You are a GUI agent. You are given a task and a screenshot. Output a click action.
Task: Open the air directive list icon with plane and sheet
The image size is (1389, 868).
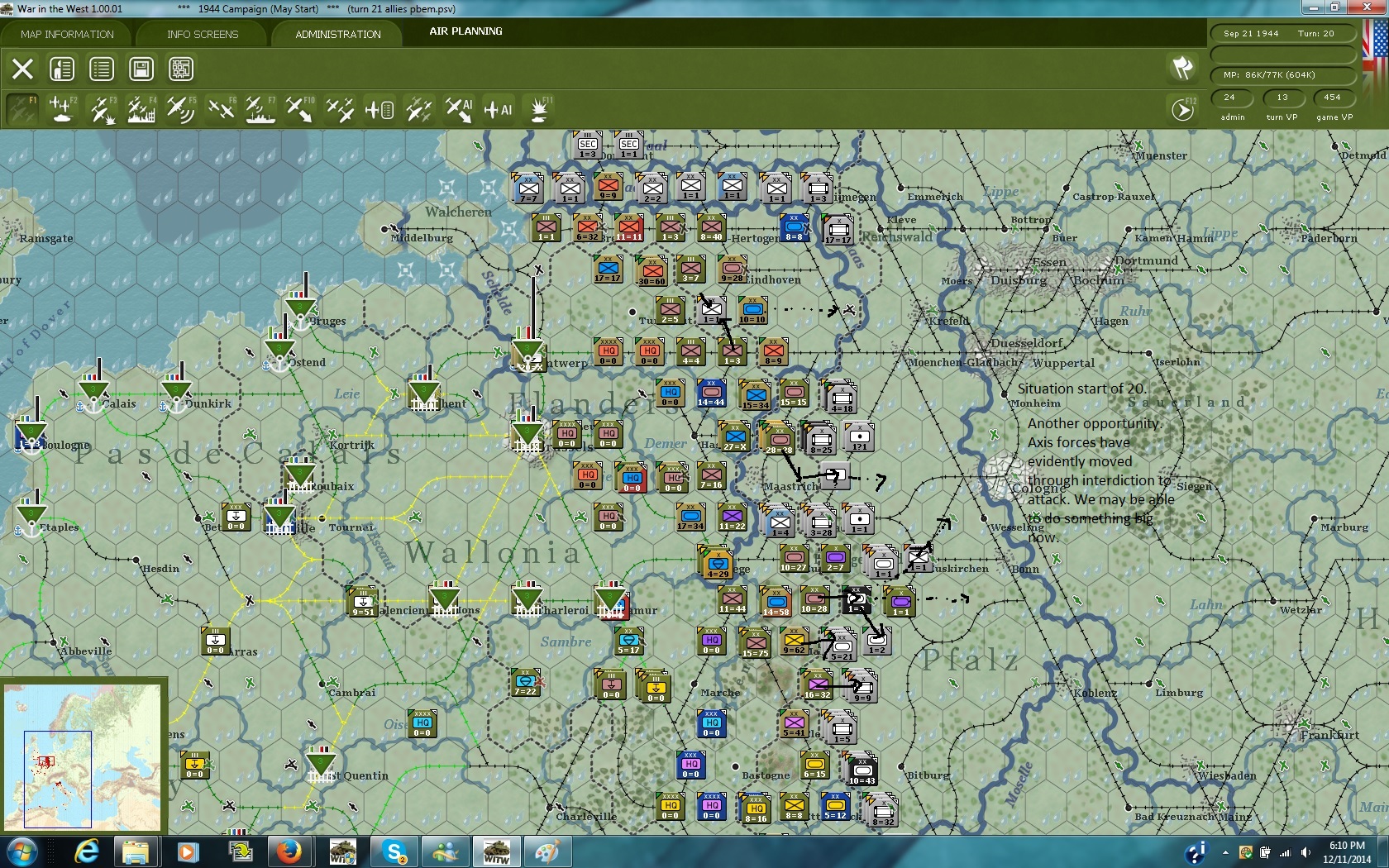coord(379,109)
